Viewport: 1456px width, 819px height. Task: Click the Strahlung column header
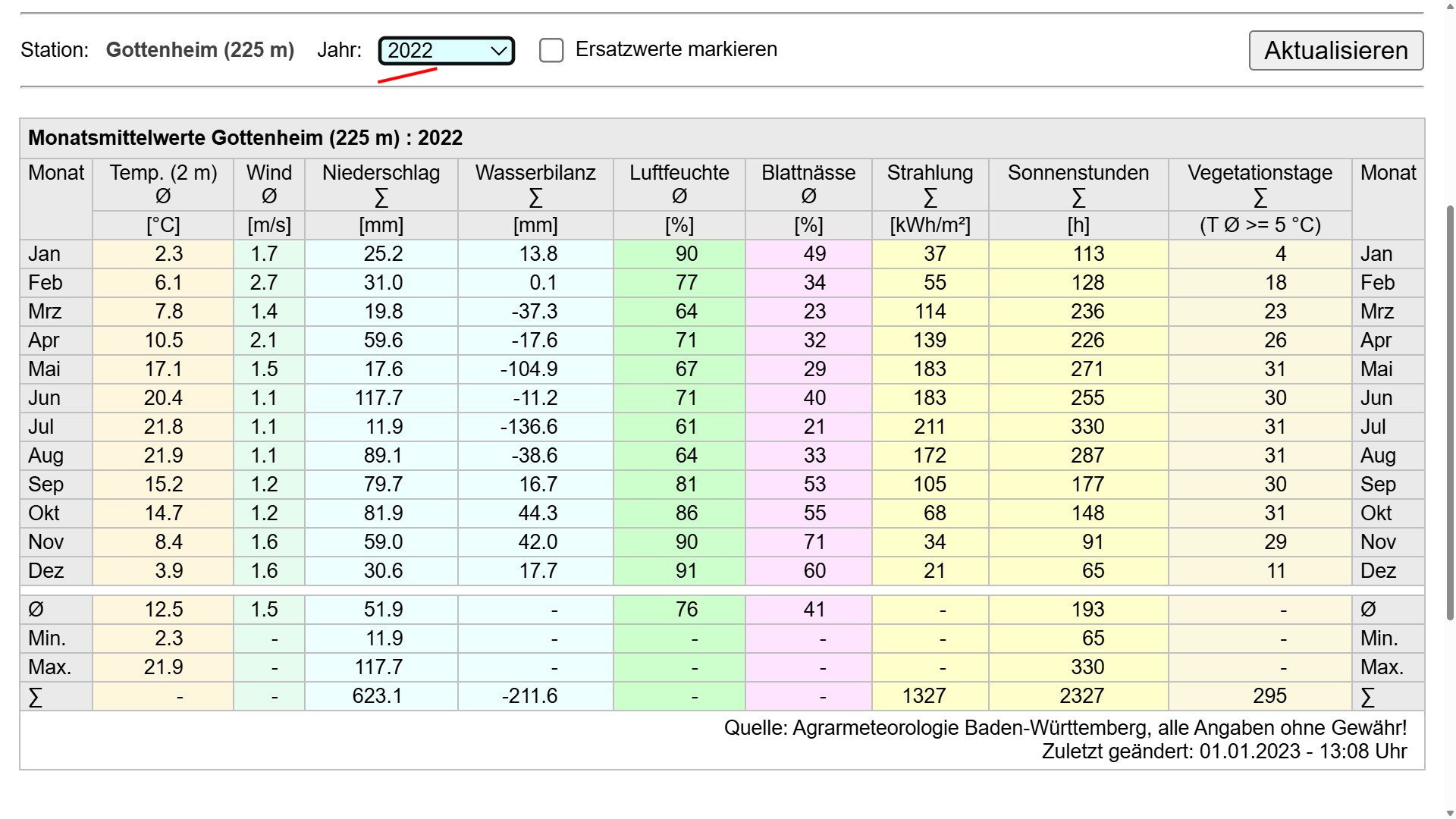(930, 173)
